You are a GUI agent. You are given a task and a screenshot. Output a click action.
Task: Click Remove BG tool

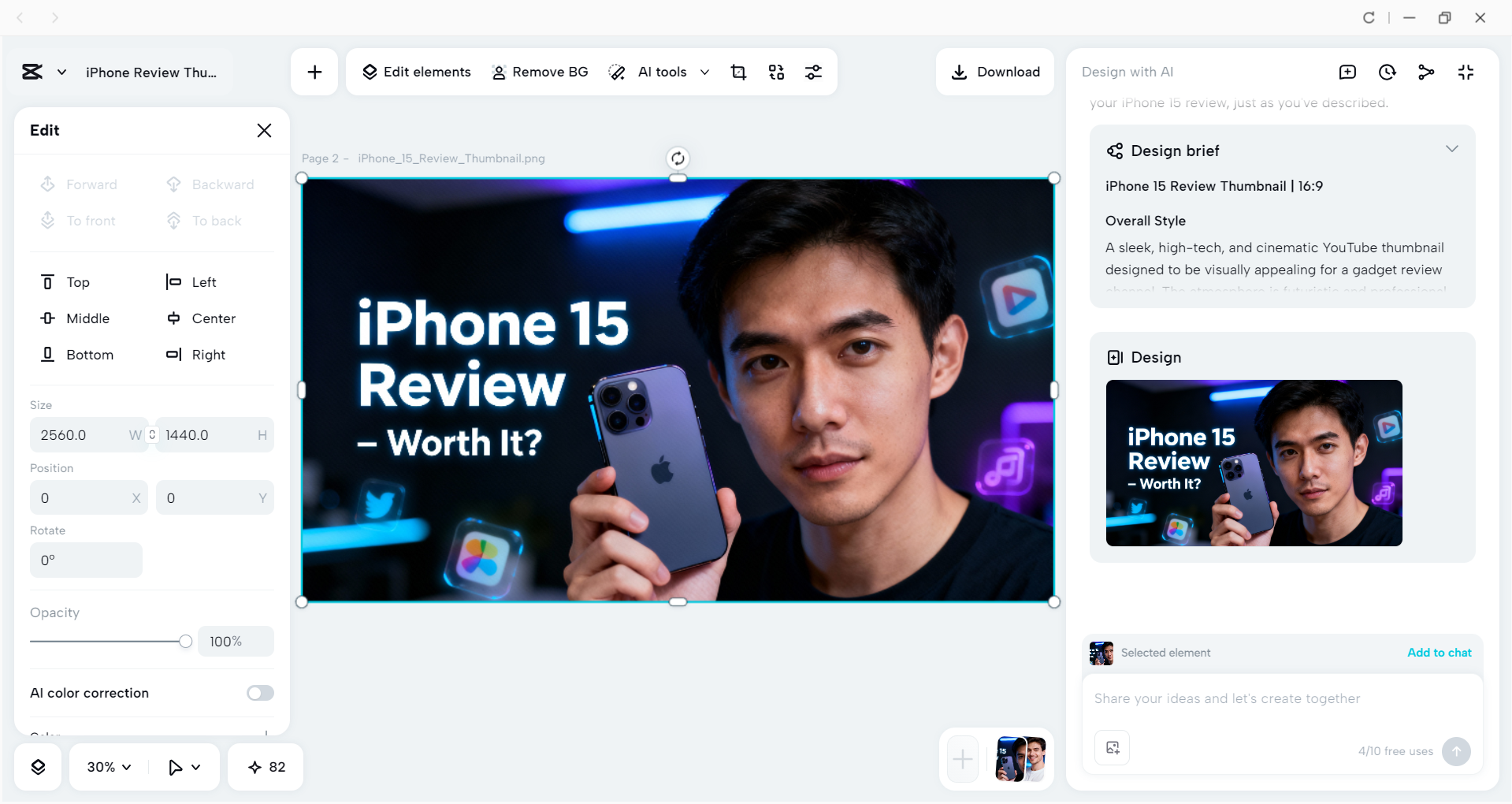pyautogui.click(x=540, y=73)
